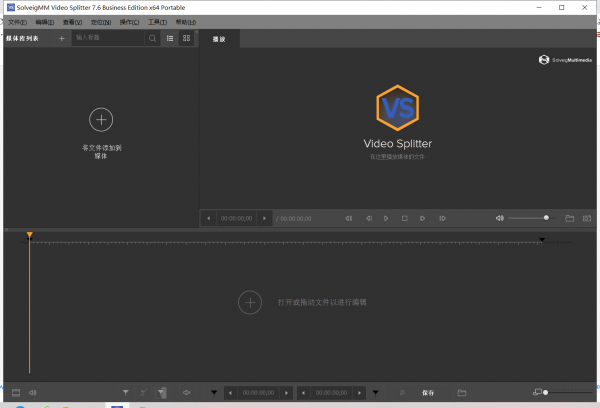Image resolution: width=600 pixels, height=408 pixels.
Task: Focus the media library search input field
Action: pos(108,38)
